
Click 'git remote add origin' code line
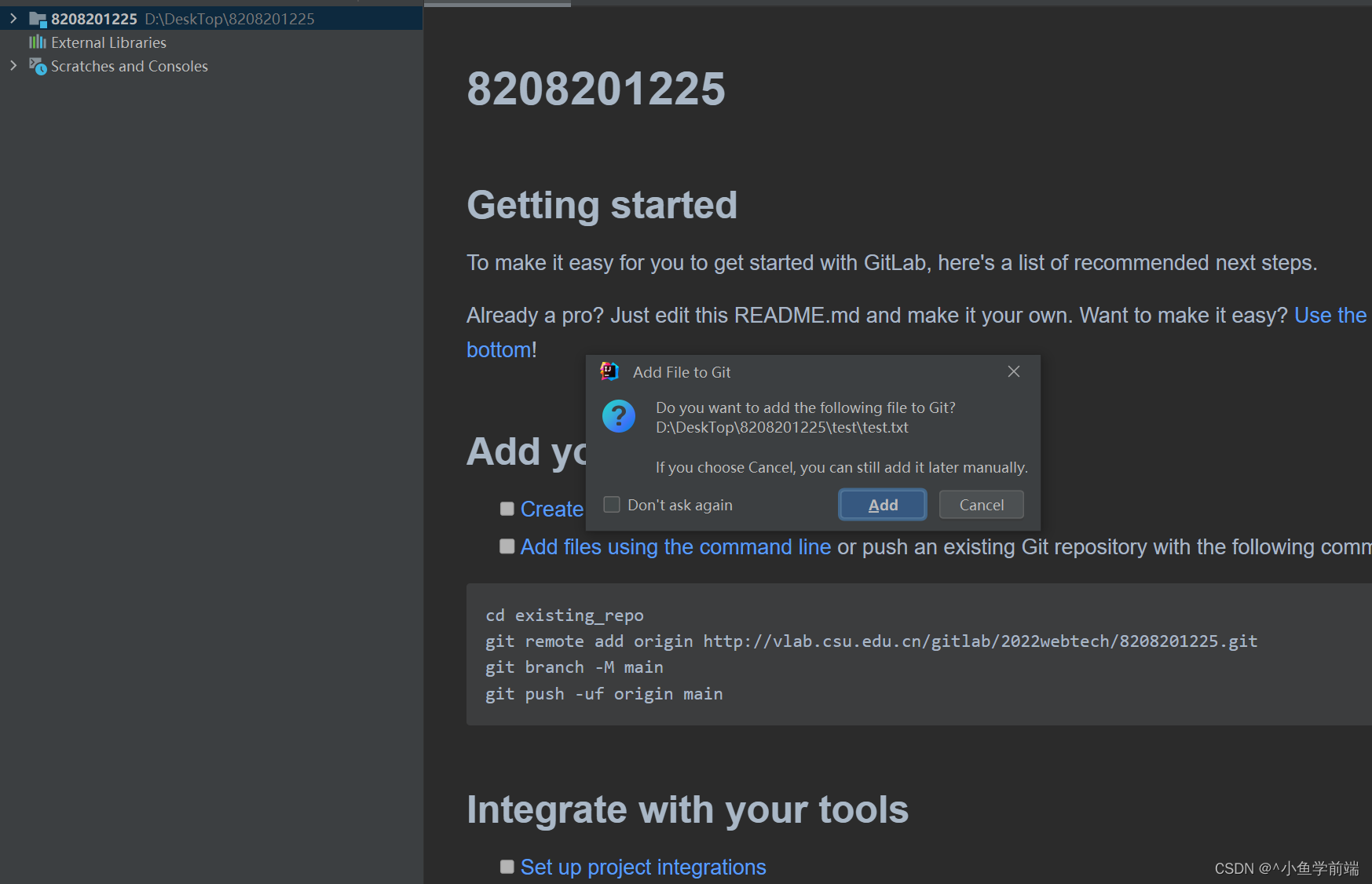[x=871, y=641]
